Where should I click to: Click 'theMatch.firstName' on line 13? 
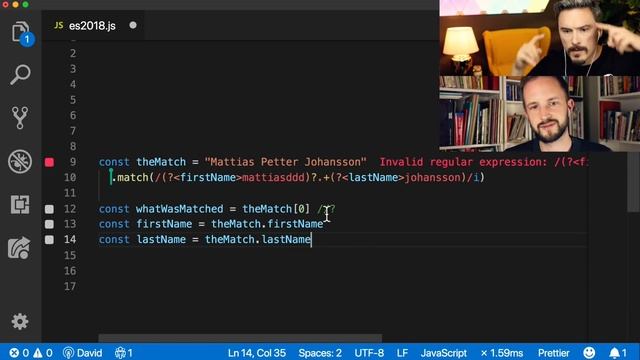coord(267,224)
